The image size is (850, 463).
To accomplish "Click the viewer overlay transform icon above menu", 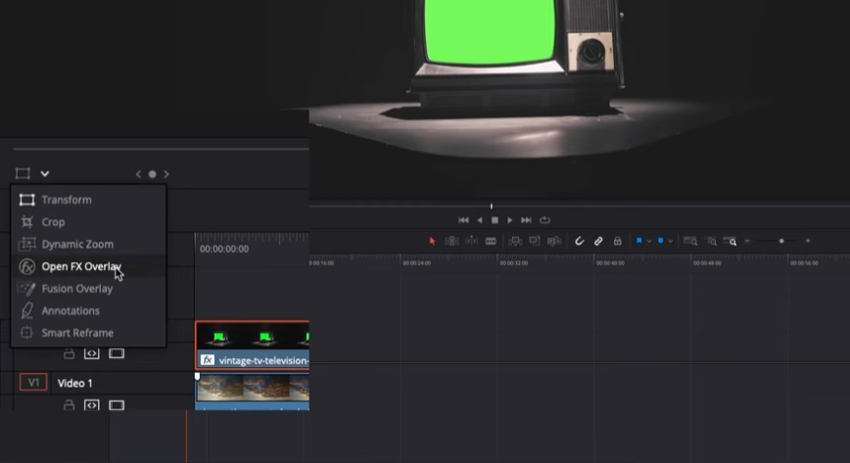I will (23, 173).
